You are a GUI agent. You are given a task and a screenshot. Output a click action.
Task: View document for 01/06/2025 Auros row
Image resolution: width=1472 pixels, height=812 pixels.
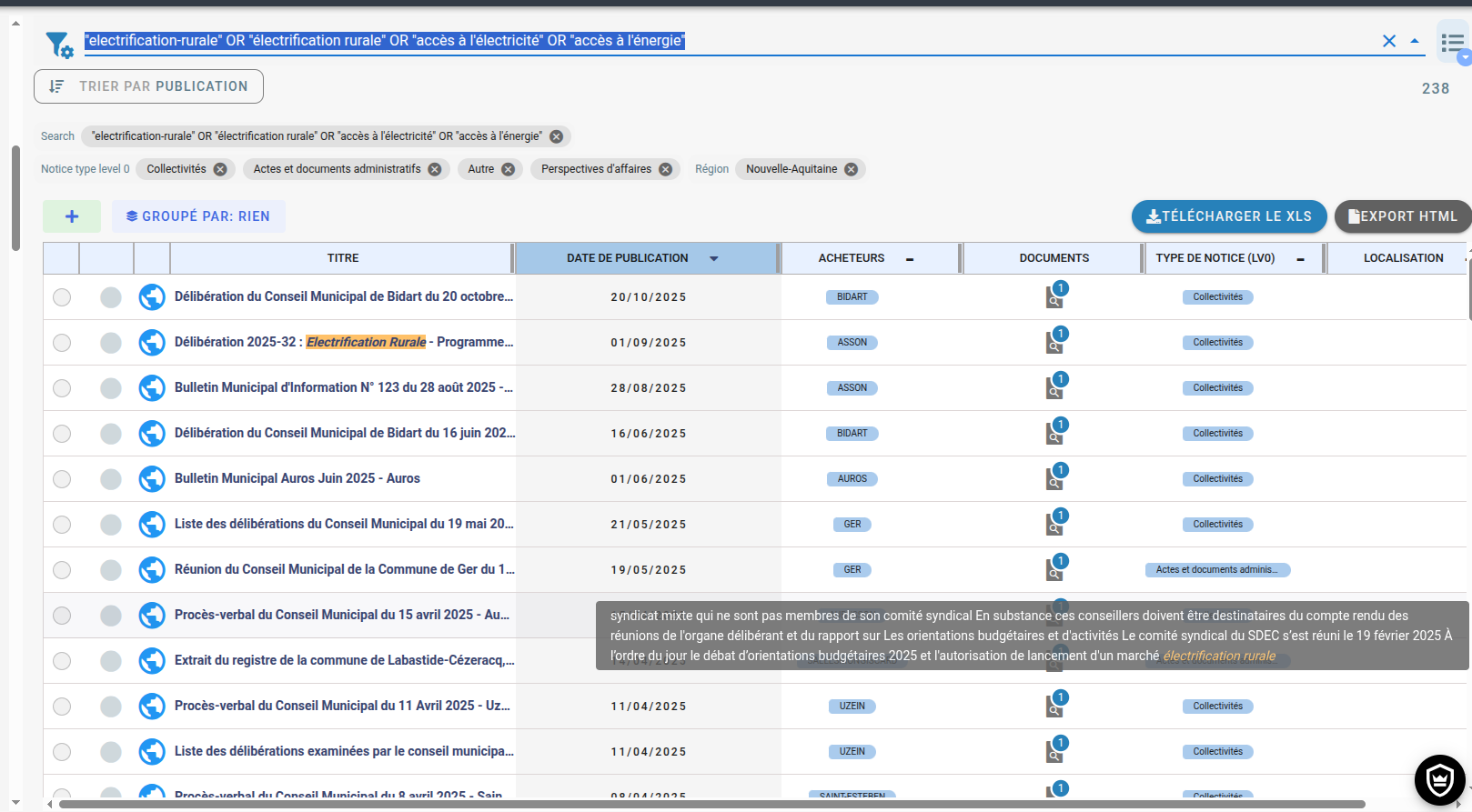1055,477
